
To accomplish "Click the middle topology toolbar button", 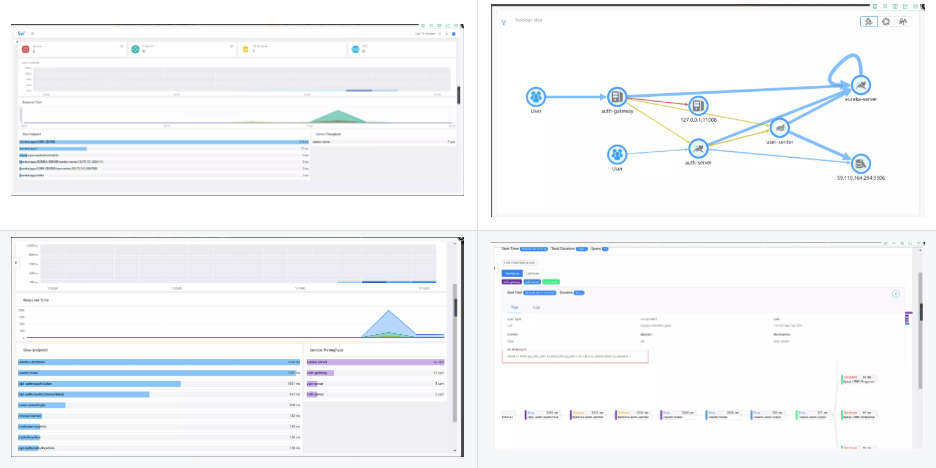I will pyautogui.click(x=886, y=21).
